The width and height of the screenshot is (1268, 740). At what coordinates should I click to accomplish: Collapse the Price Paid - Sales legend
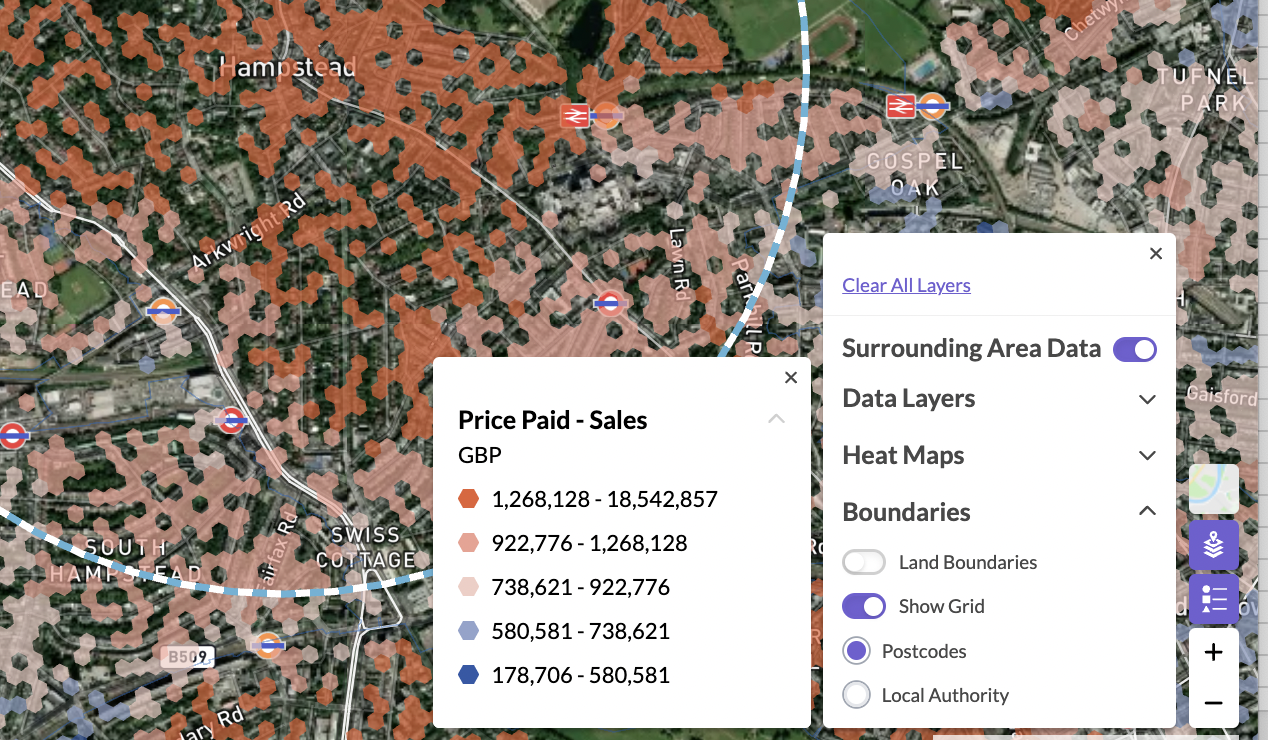coord(776,419)
